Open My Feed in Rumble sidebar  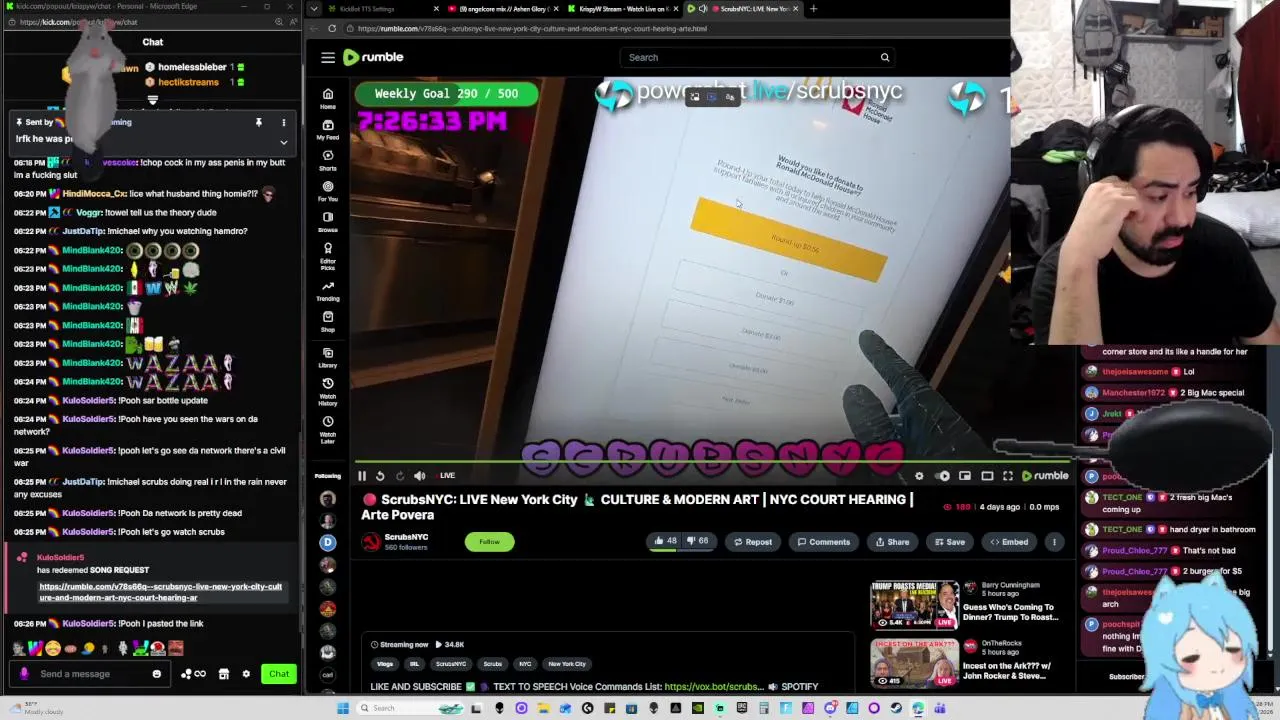point(327,129)
